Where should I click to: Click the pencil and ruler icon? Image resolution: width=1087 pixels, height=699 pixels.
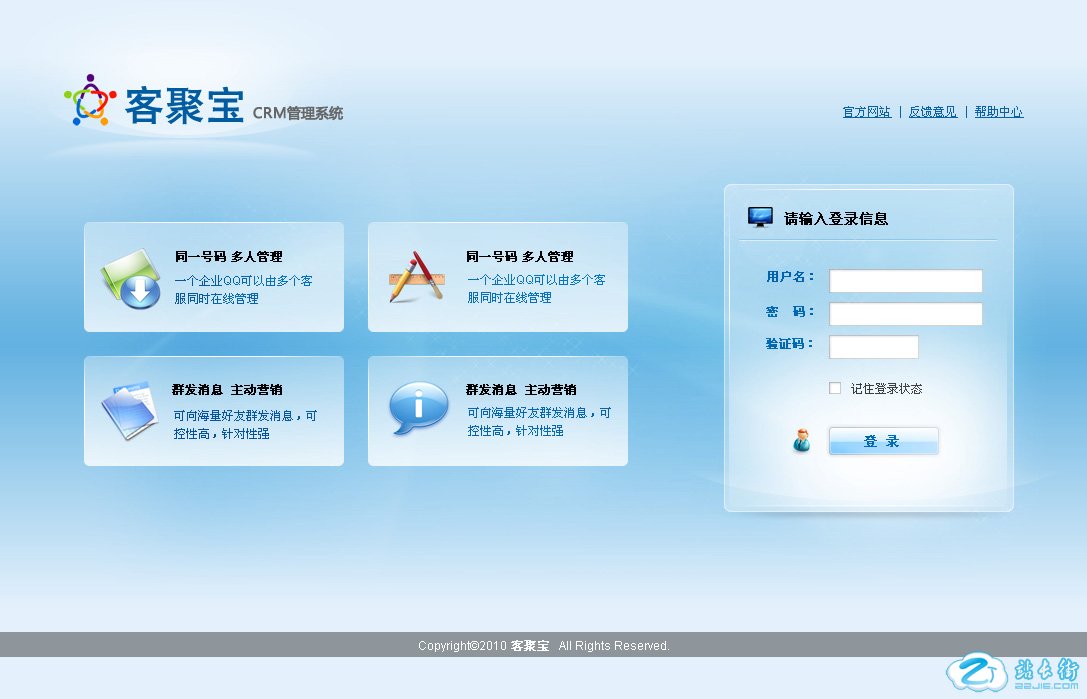416,277
